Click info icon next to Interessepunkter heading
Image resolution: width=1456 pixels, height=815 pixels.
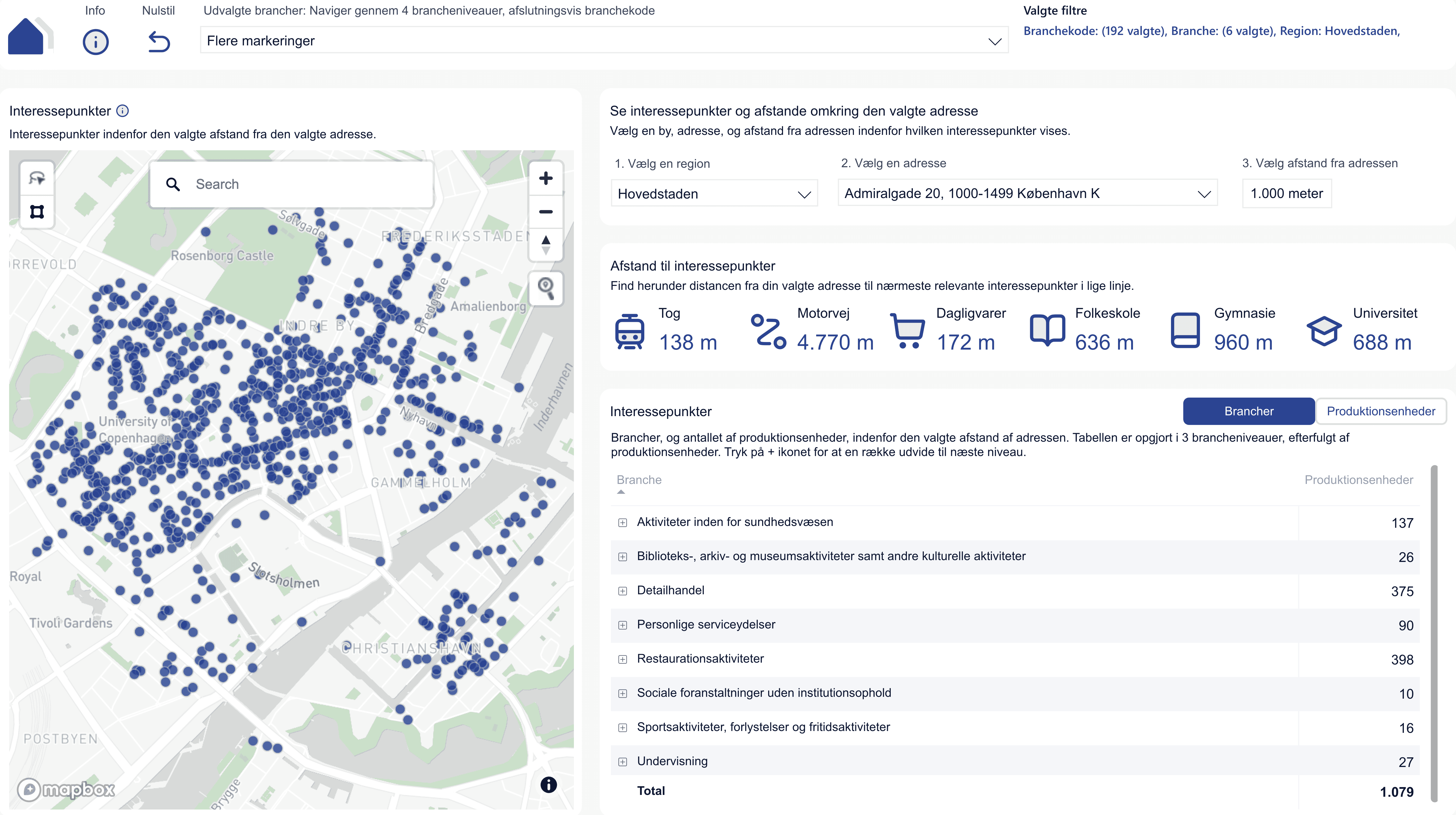point(123,111)
